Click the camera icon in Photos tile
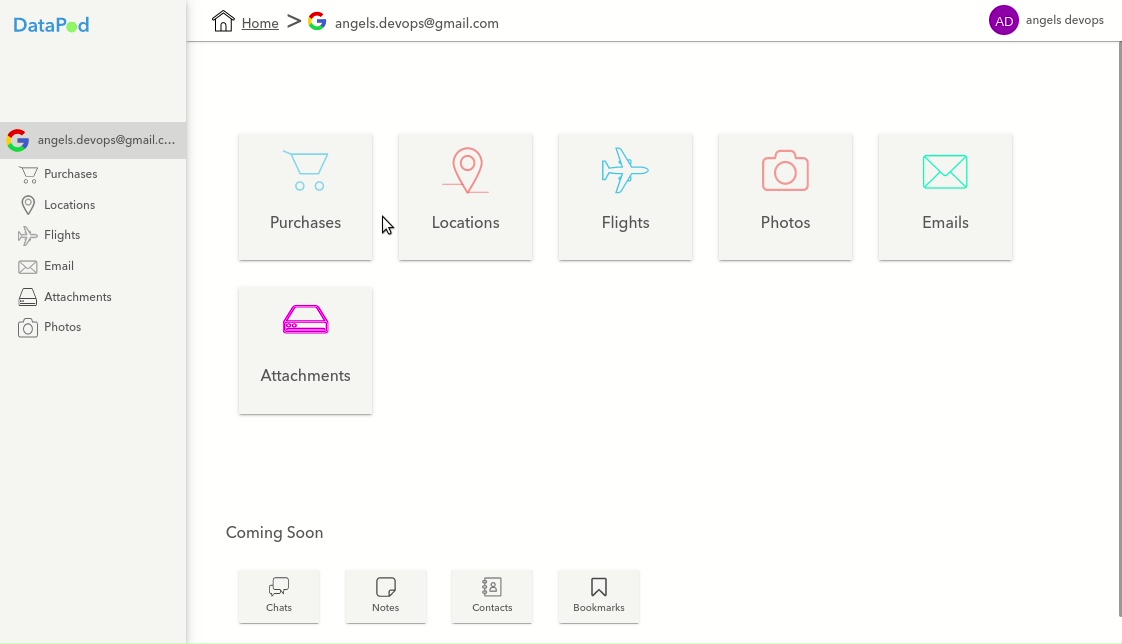1122x644 pixels. pyautogui.click(x=785, y=171)
